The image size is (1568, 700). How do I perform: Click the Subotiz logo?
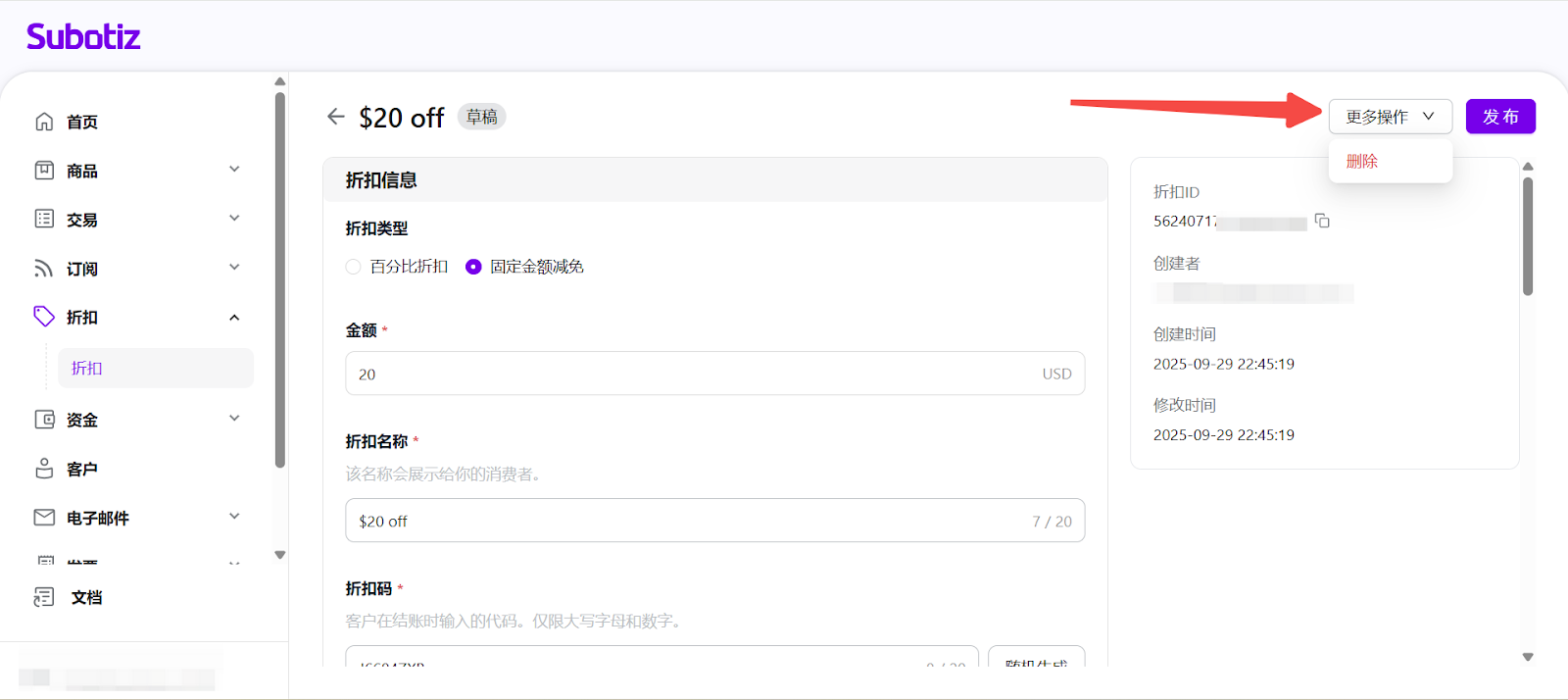(x=83, y=37)
